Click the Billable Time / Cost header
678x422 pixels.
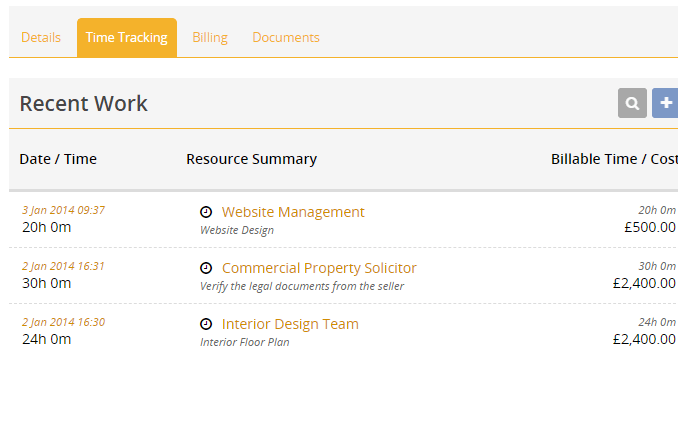(x=614, y=159)
